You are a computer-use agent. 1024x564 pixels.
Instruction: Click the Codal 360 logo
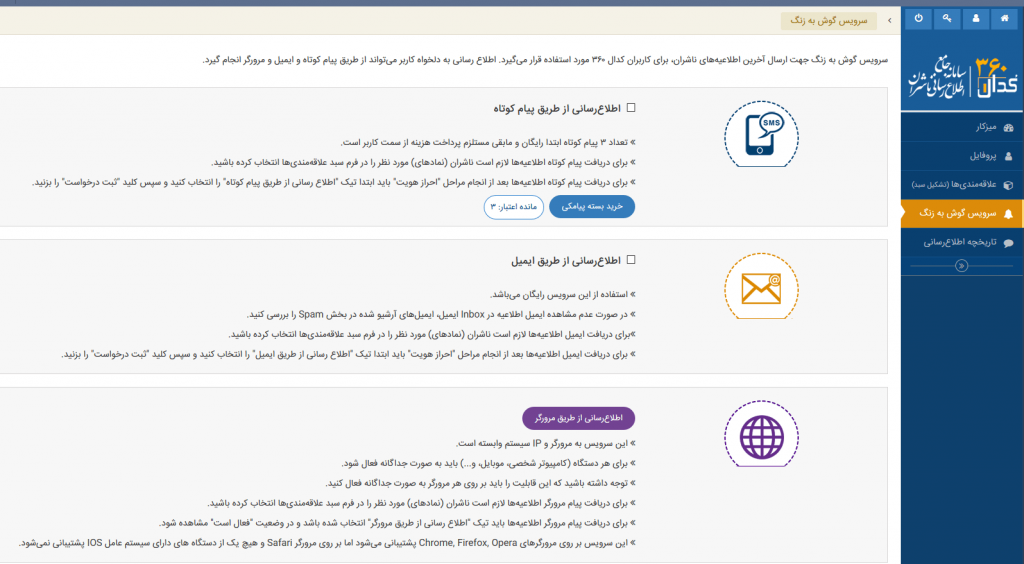[962, 75]
